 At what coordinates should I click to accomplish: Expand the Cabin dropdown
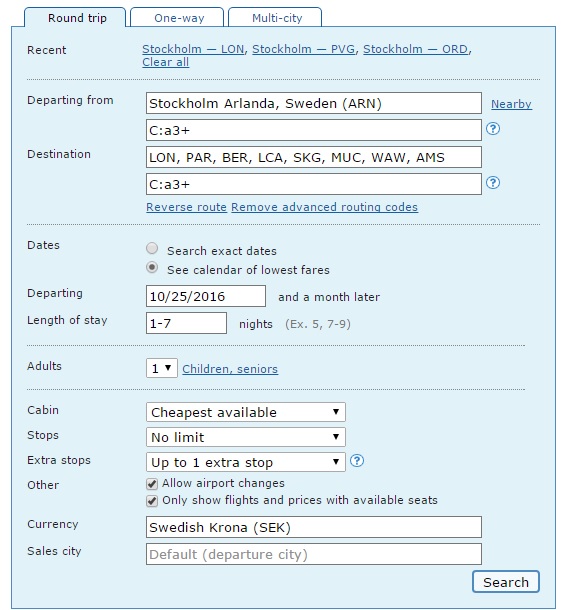coord(246,412)
